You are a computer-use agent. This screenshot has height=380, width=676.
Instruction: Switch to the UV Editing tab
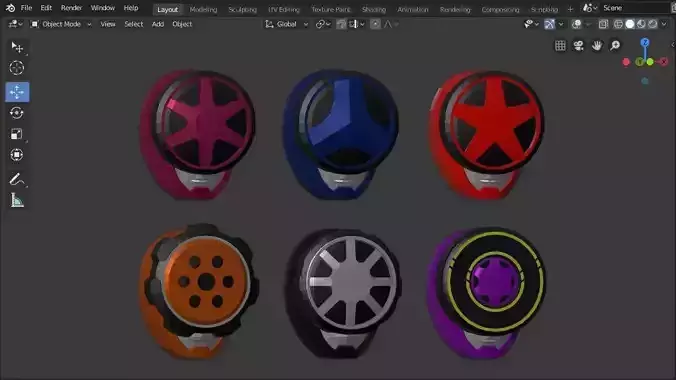pos(284,9)
